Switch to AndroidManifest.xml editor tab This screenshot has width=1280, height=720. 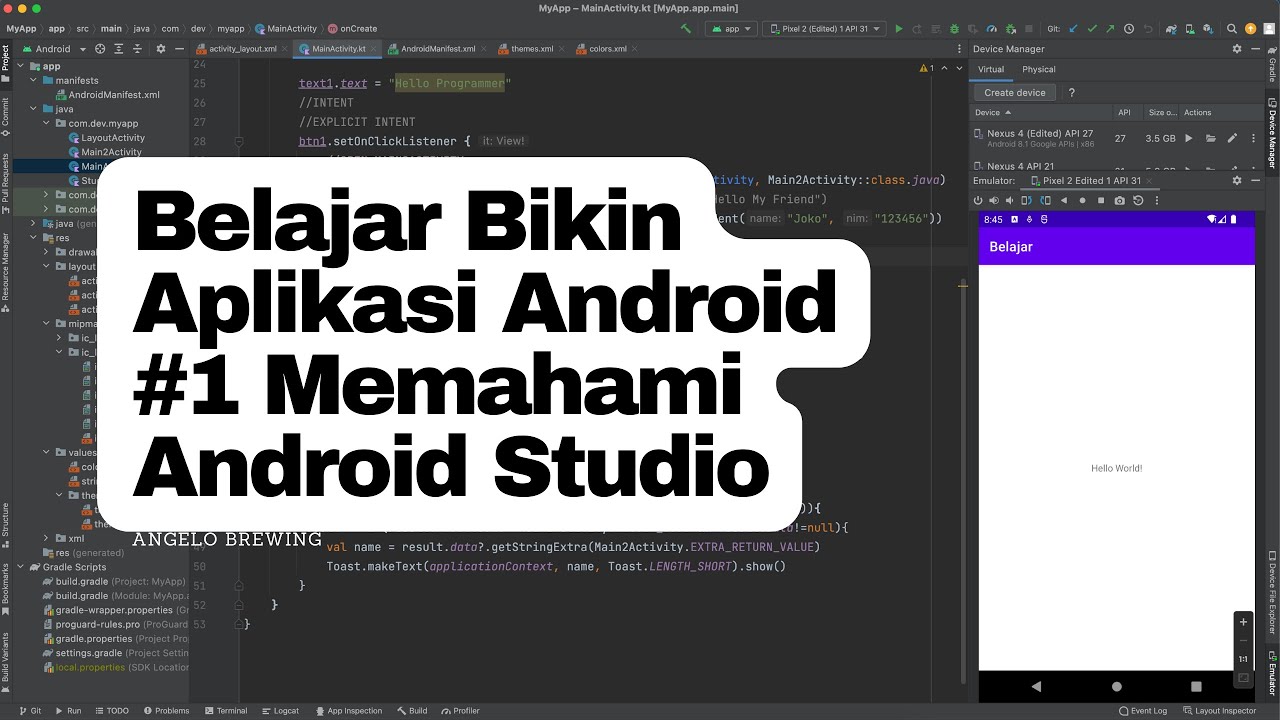tap(437, 48)
